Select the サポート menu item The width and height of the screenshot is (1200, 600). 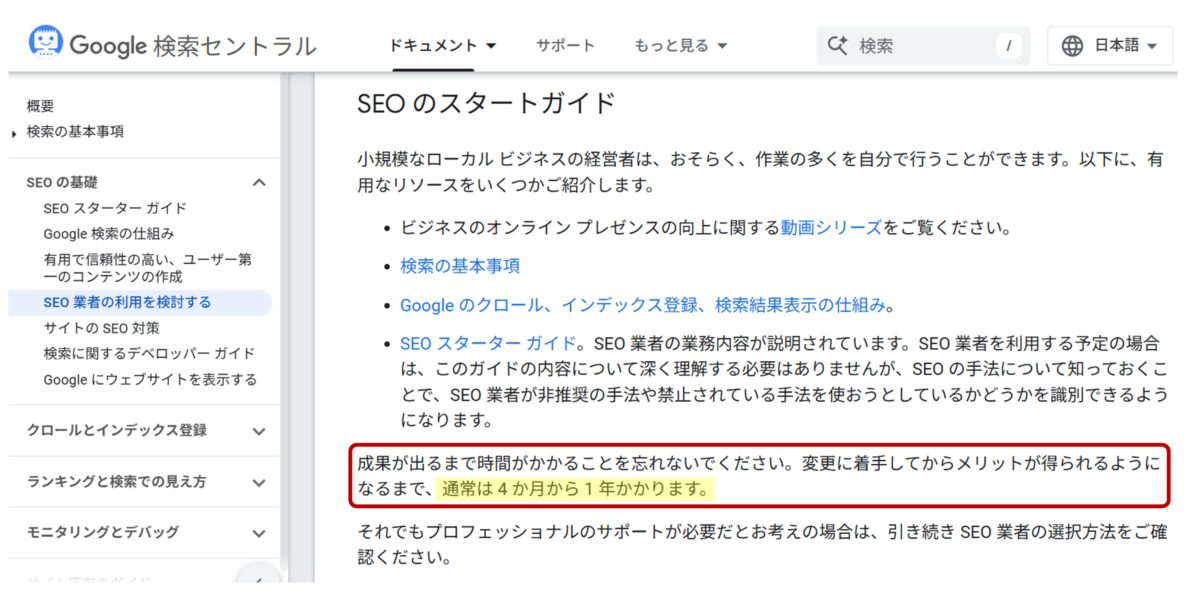pos(566,45)
